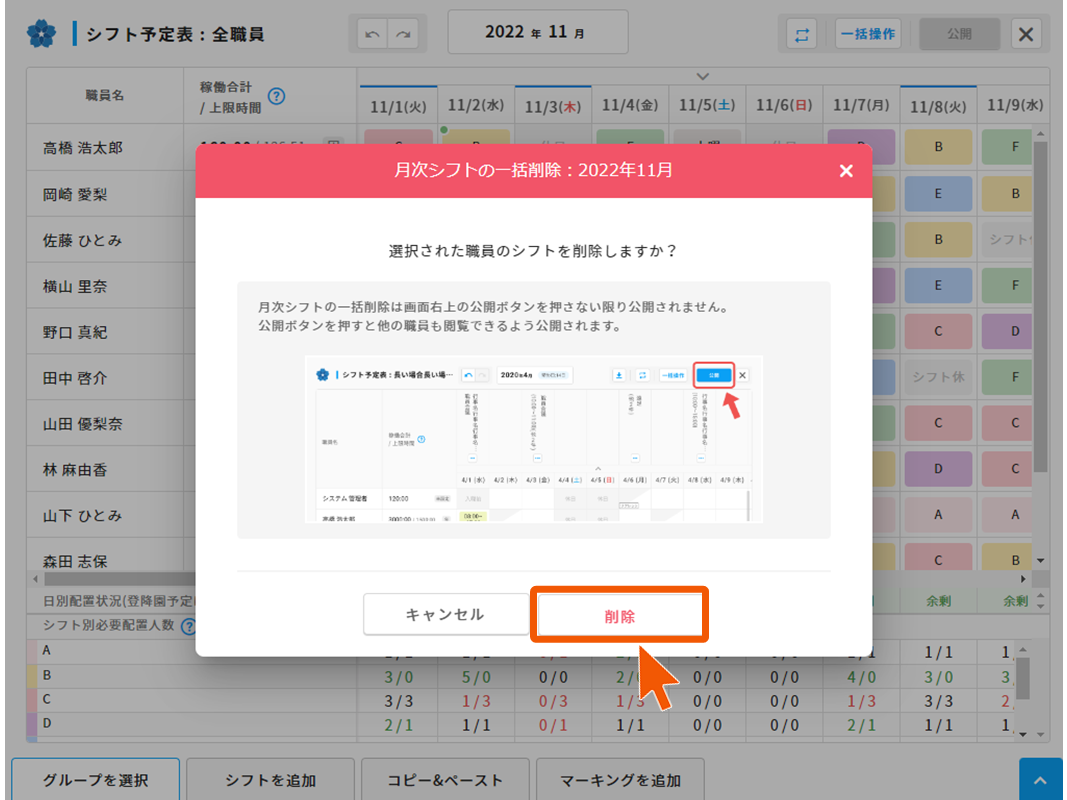The height and width of the screenshot is (800, 1067).
Task: Expand the blue up-chevron panel button
Action: pyautogui.click(x=1040, y=780)
